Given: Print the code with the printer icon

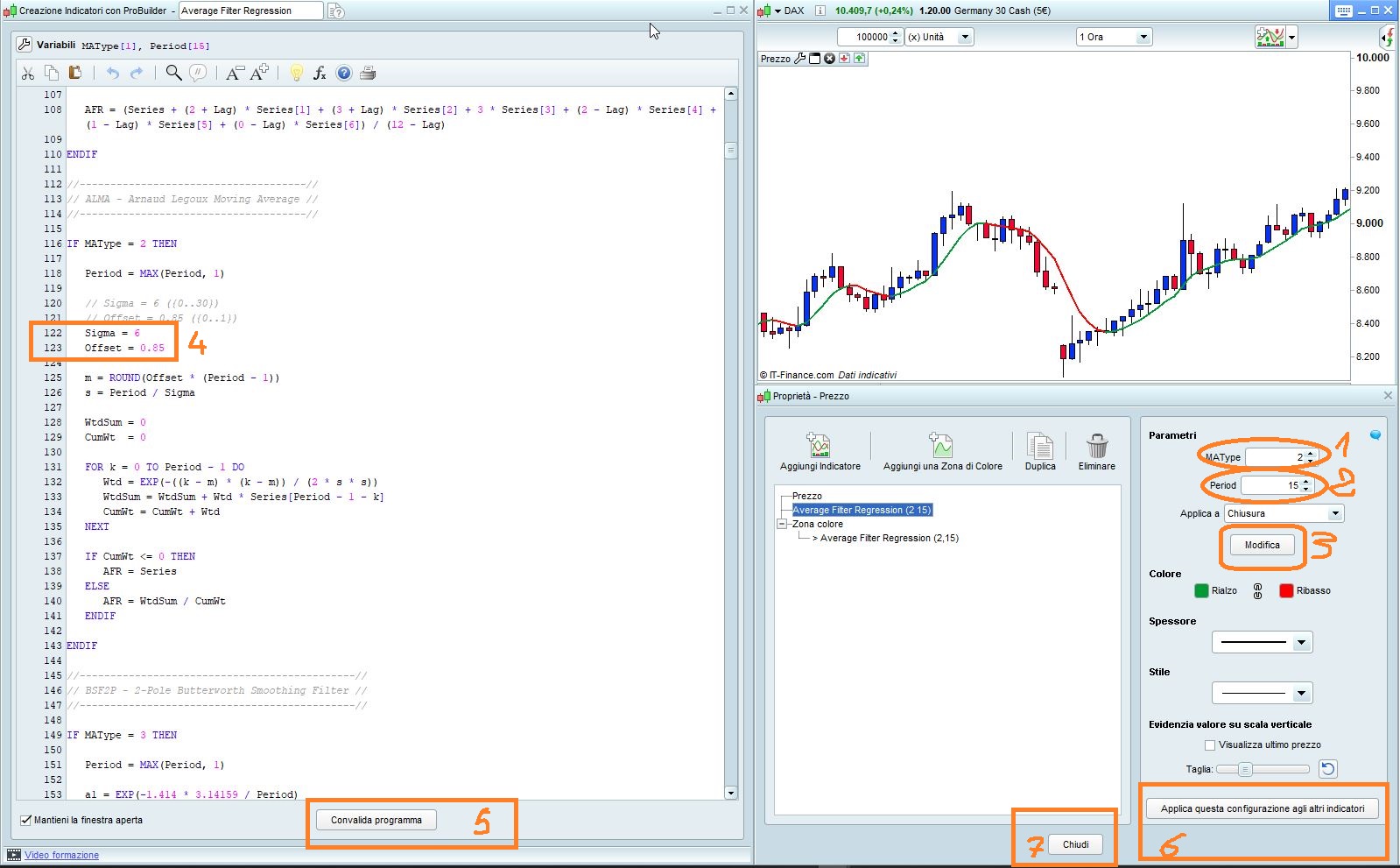Looking at the screenshot, I should pos(368,74).
